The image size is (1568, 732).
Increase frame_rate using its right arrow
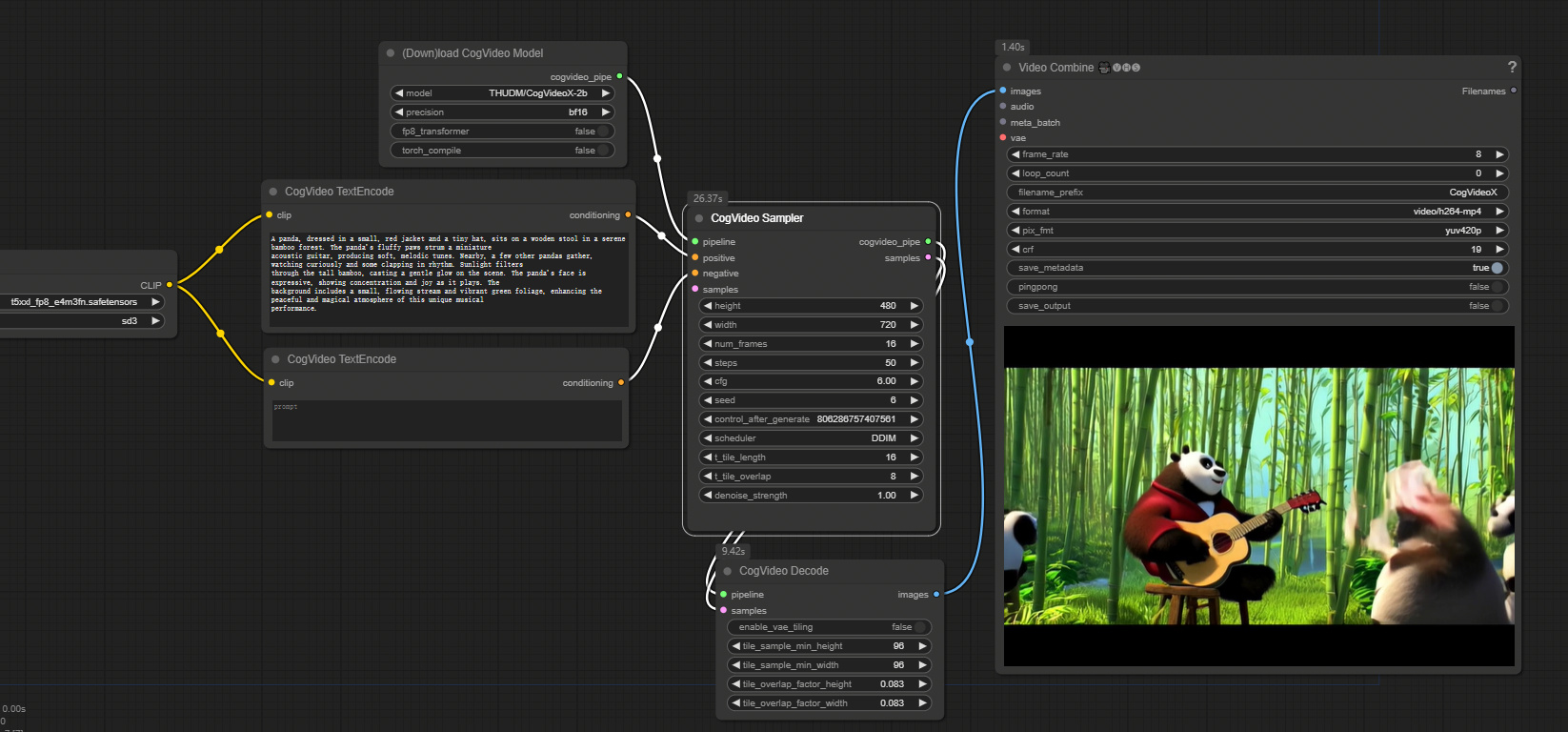[x=1499, y=154]
